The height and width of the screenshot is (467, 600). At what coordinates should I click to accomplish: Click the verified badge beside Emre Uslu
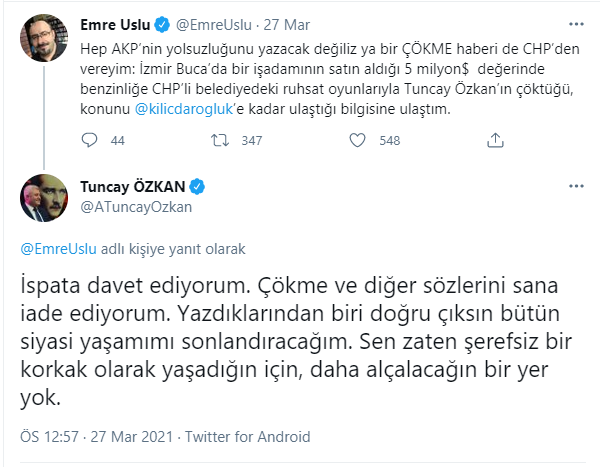click(172, 21)
